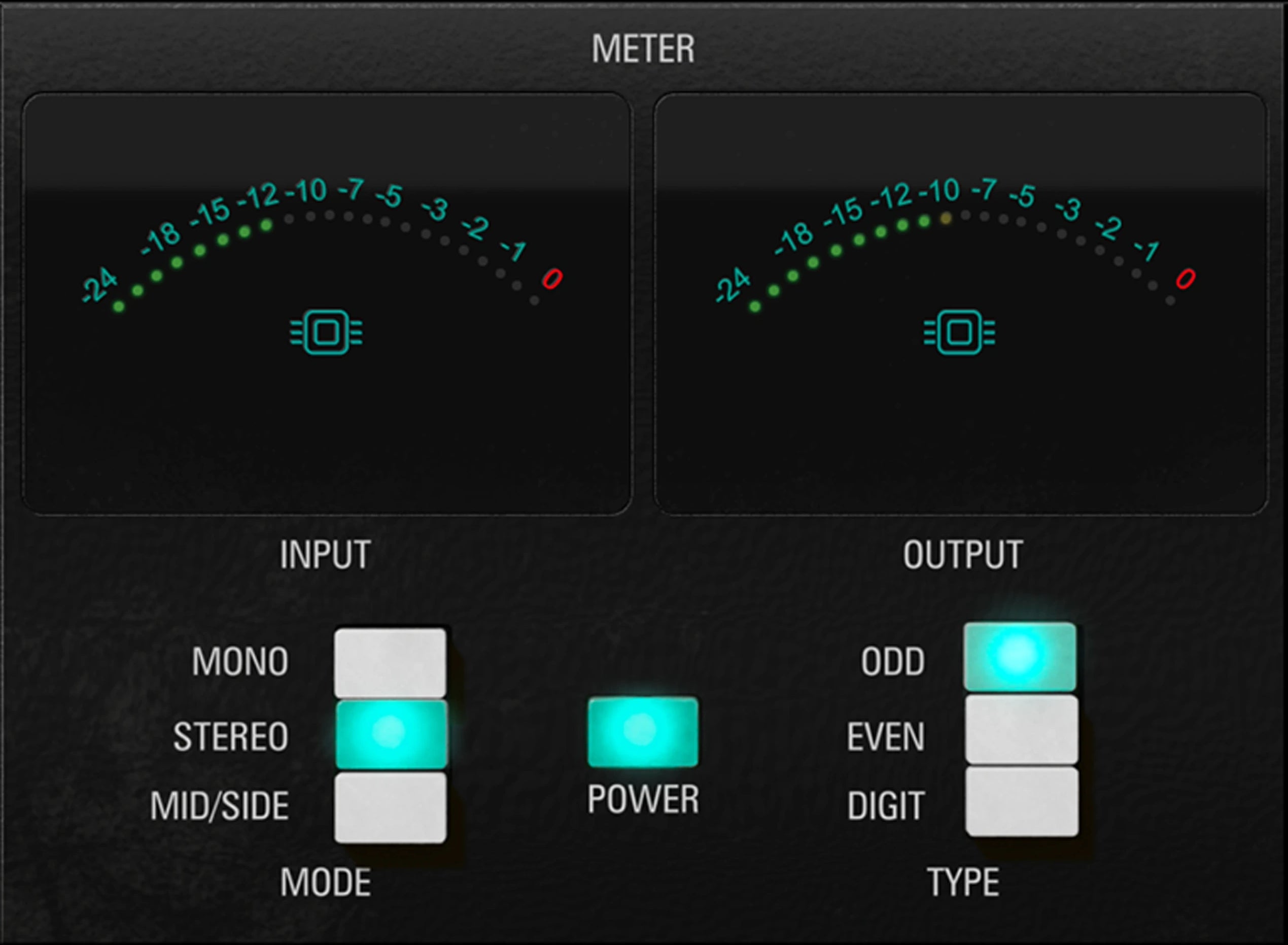This screenshot has height=945, width=1288.
Task: Toggle the POWER button
Action: click(x=643, y=732)
